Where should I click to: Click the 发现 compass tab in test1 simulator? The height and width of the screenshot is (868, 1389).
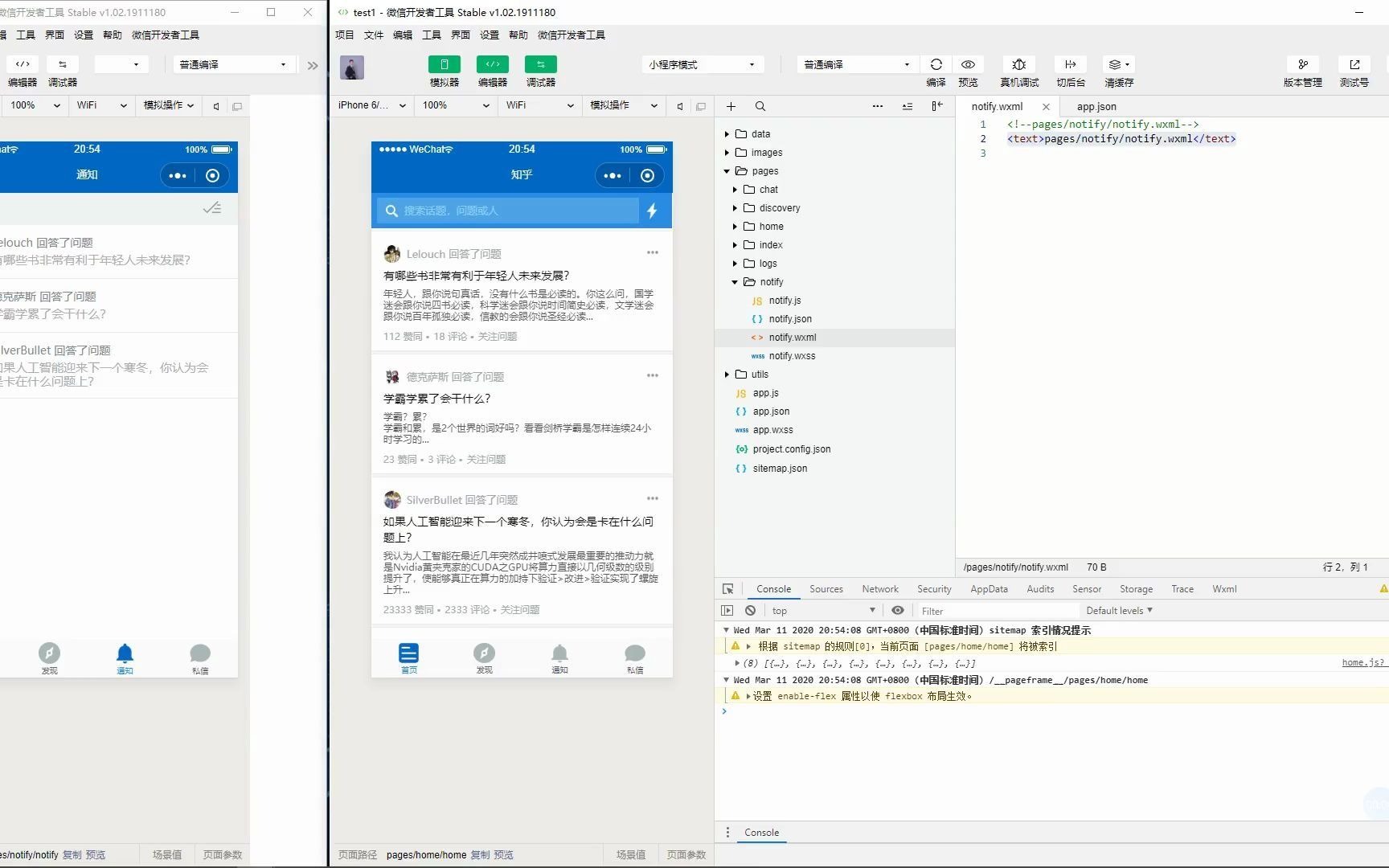[x=484, y=657]
